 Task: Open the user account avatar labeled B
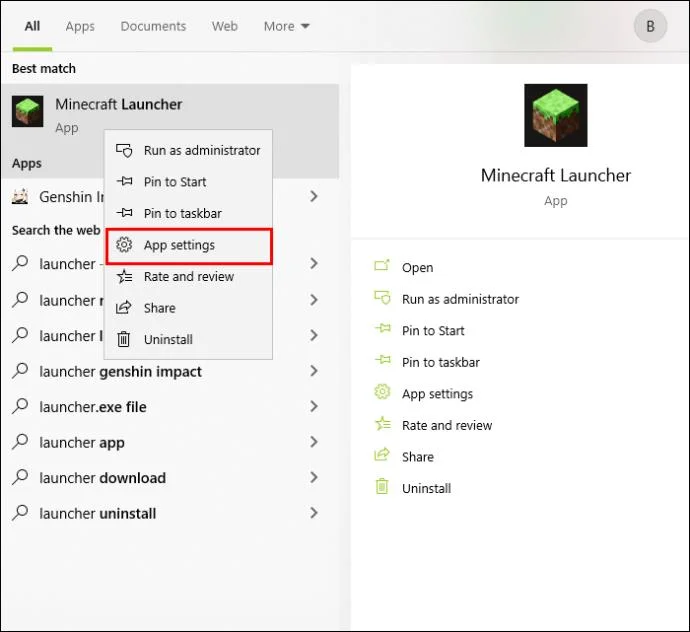point(650,26)
